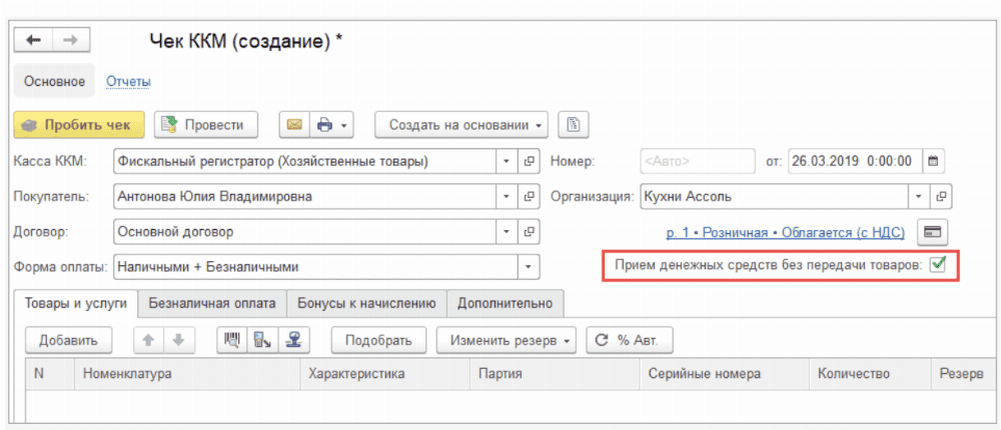Go forward with the right arrow button
This screenshot has height=430, width=1001.
[71, 40]
